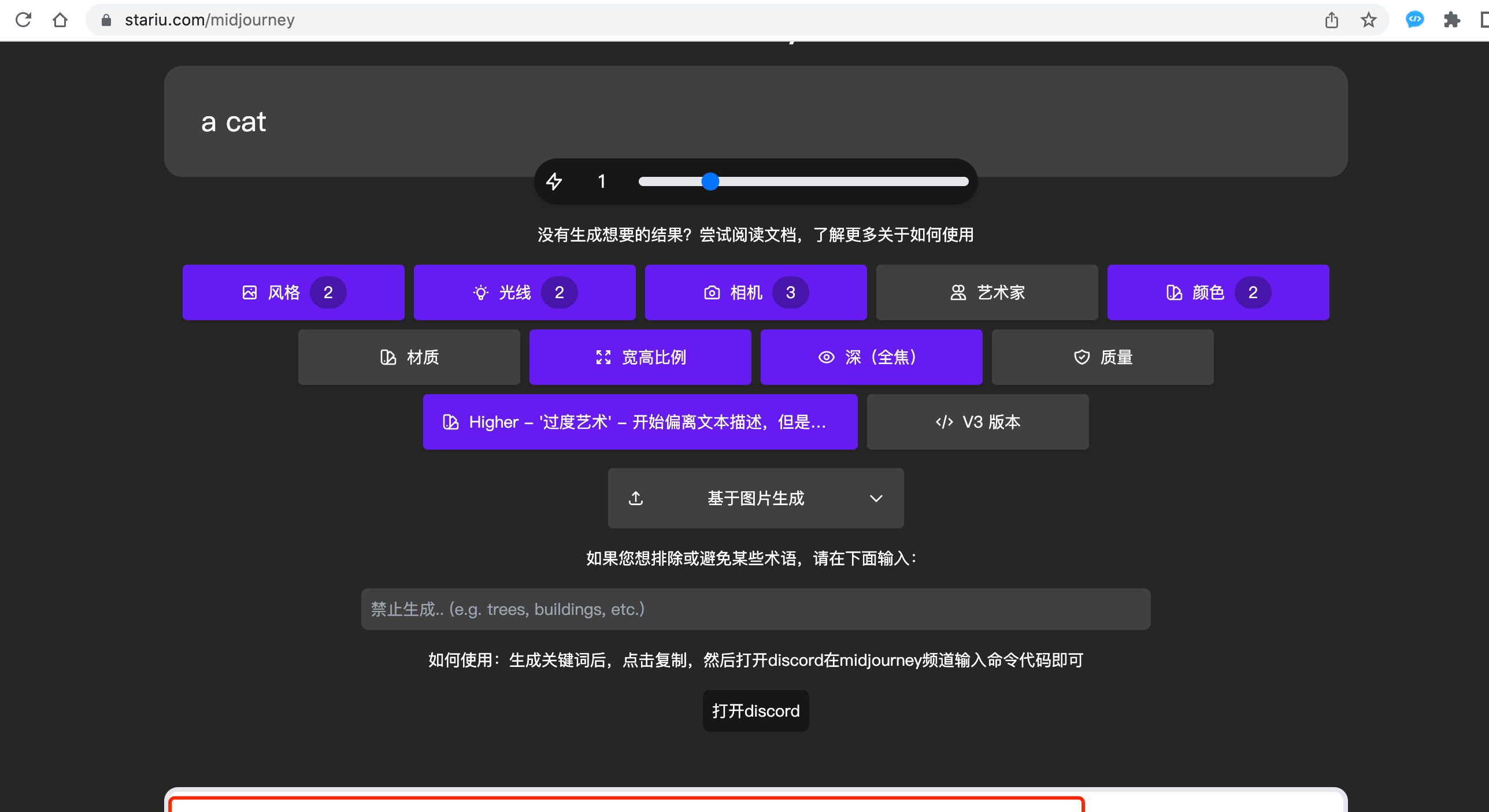Viewport: 1489px width, 812px height.
Task: Toggle the 宽高比例 aspect ratio option
Action: (x=640, y=357)
